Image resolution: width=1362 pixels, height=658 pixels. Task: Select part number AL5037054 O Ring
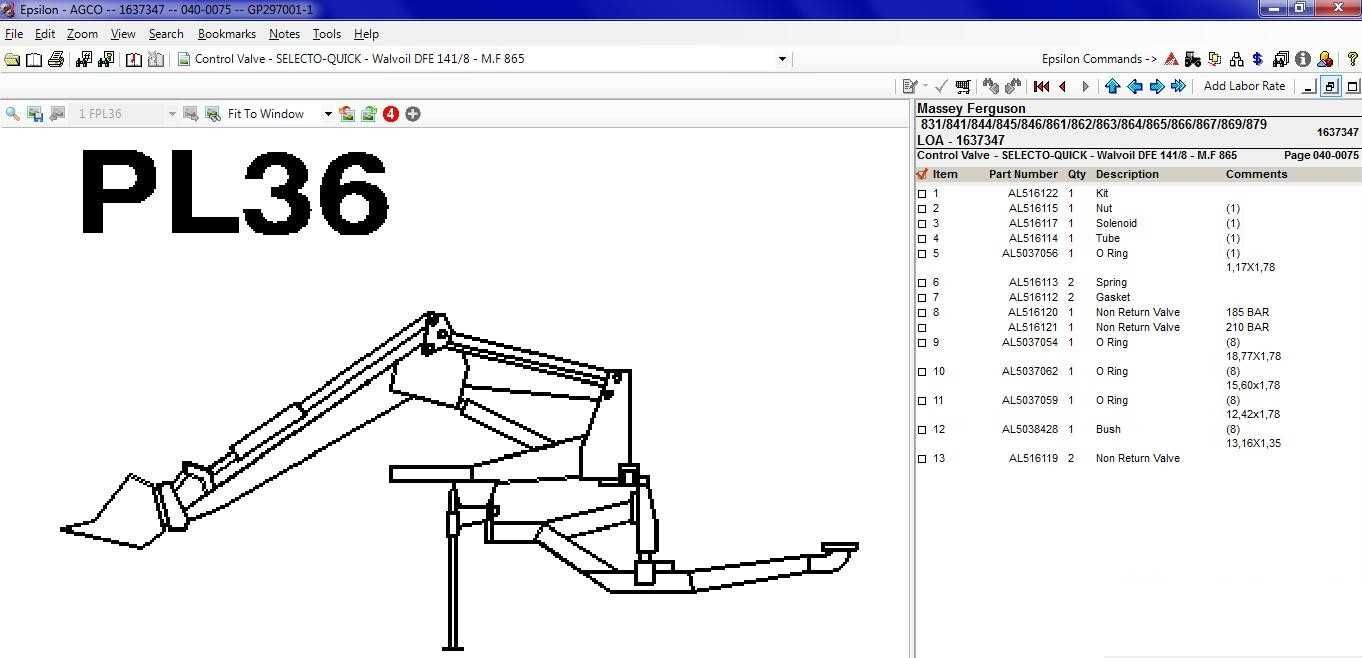click(x=1030, y=343)
